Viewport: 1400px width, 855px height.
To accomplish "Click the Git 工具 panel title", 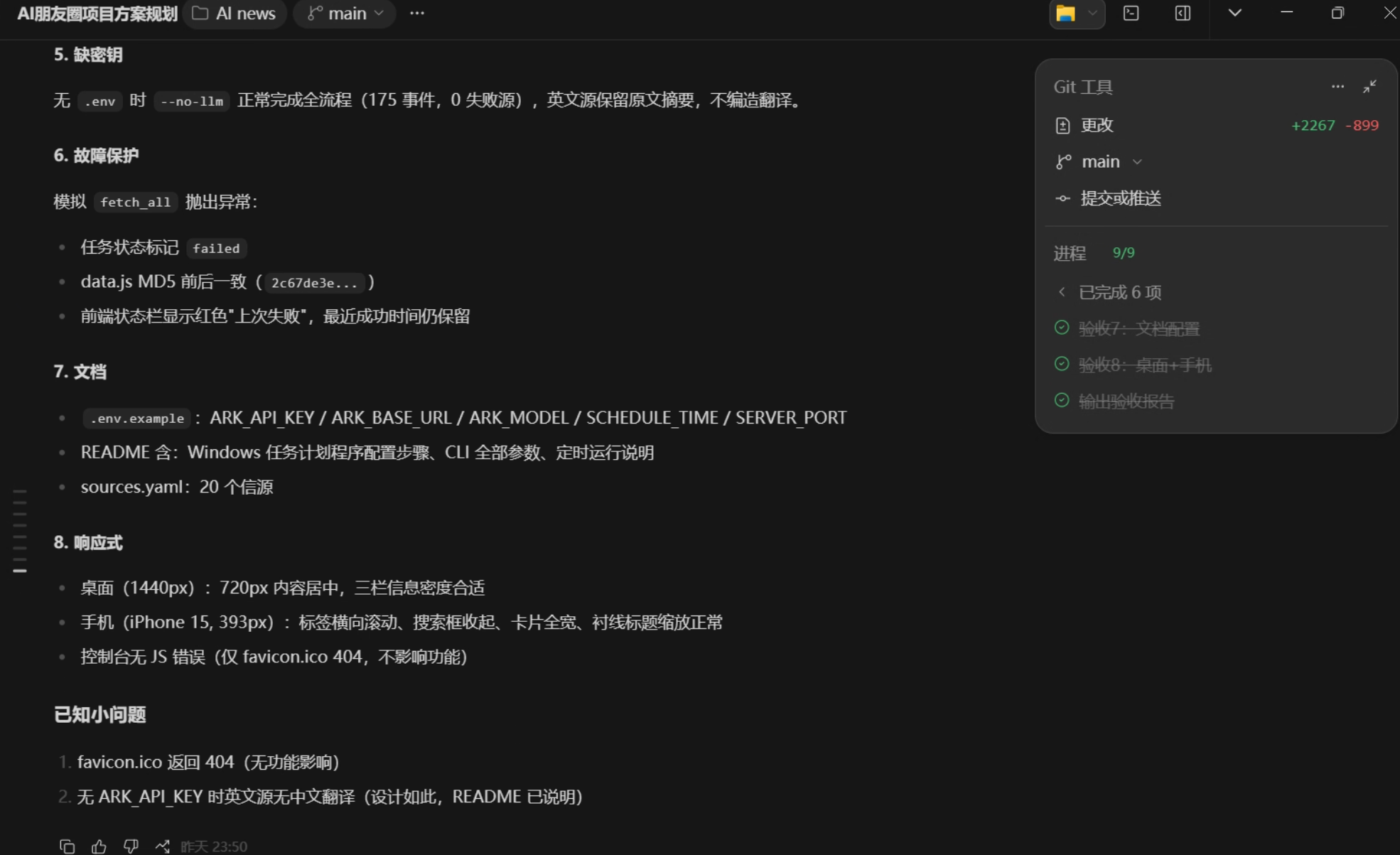I will pos(1083,87).
